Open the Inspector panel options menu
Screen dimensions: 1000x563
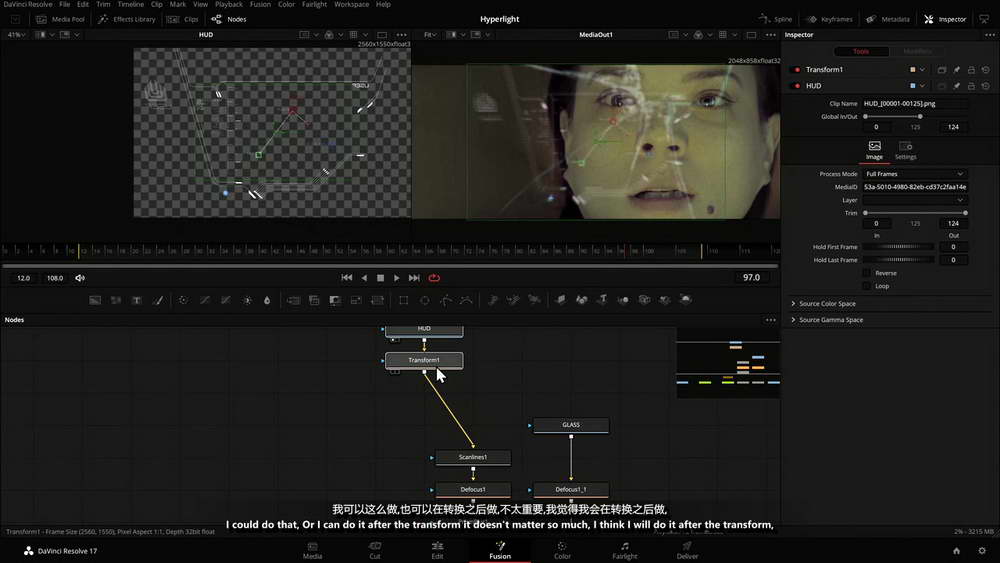(x=990, y=35)
